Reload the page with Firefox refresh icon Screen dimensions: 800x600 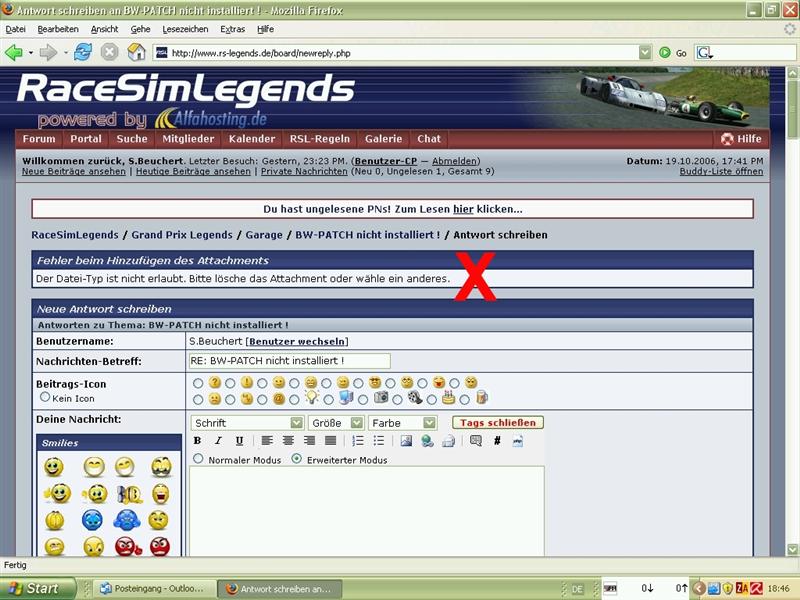pos(82,52)
